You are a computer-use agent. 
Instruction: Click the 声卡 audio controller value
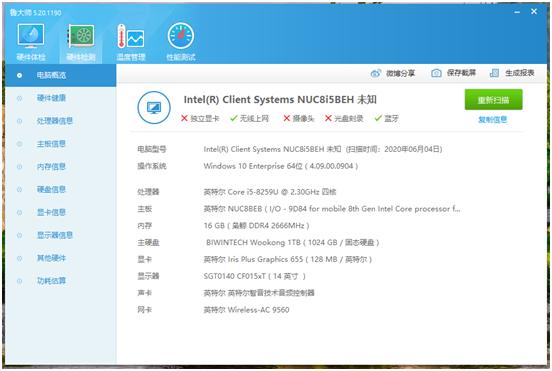point(259,293)
